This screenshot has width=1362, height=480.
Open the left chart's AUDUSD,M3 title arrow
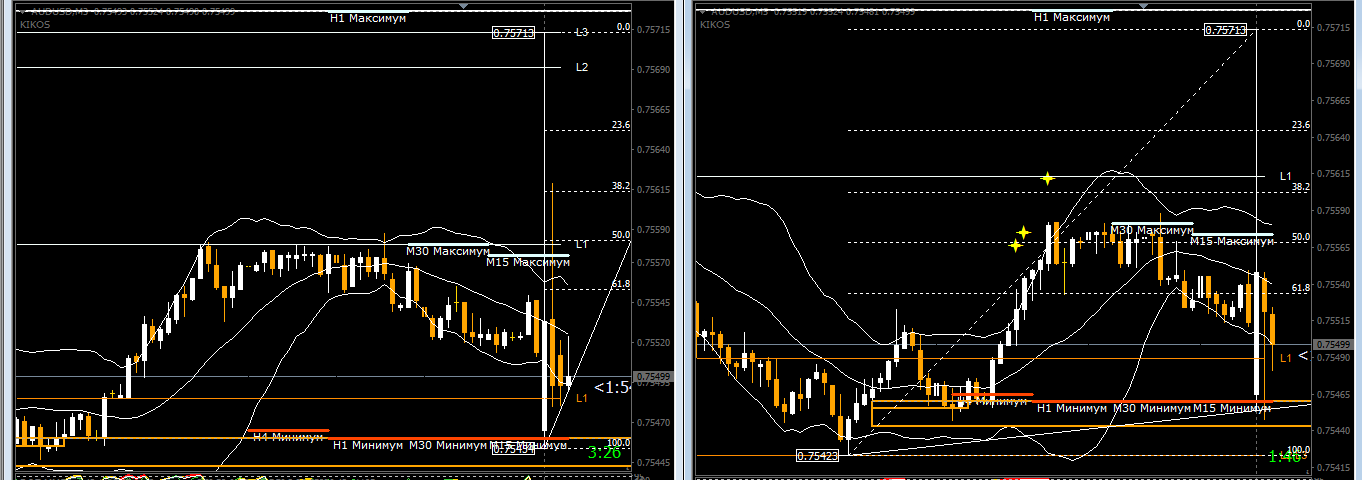point(22,11)
